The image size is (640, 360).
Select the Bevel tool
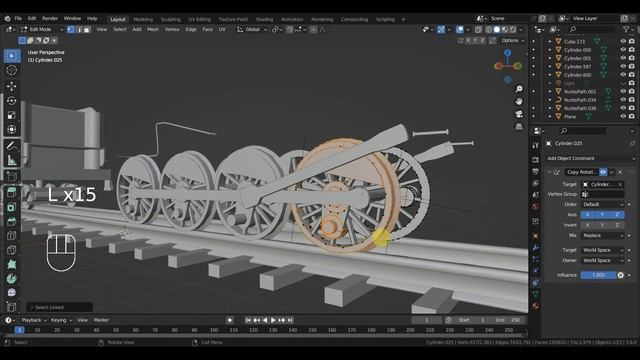point(11,221)
